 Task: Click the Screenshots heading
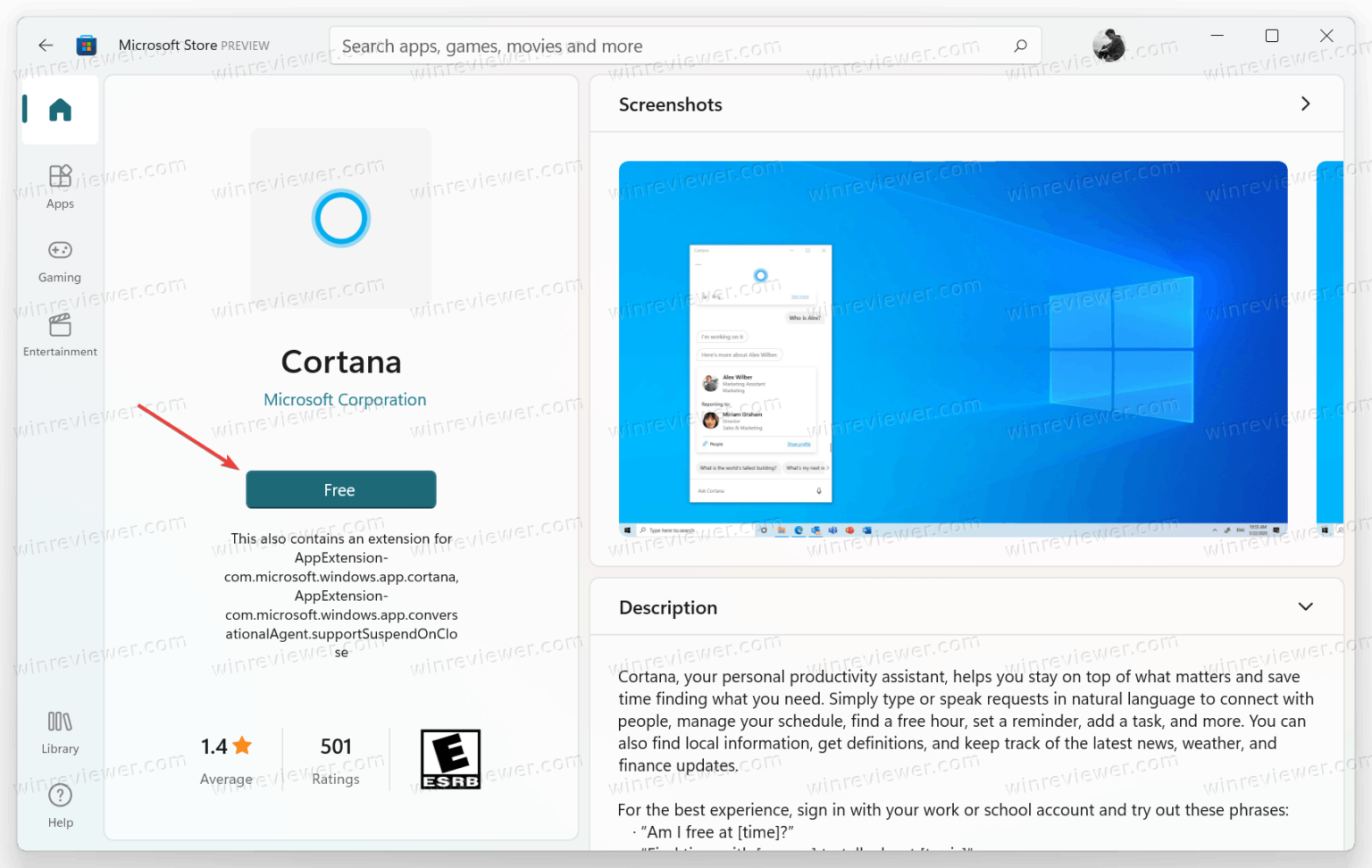coord(670,104)
